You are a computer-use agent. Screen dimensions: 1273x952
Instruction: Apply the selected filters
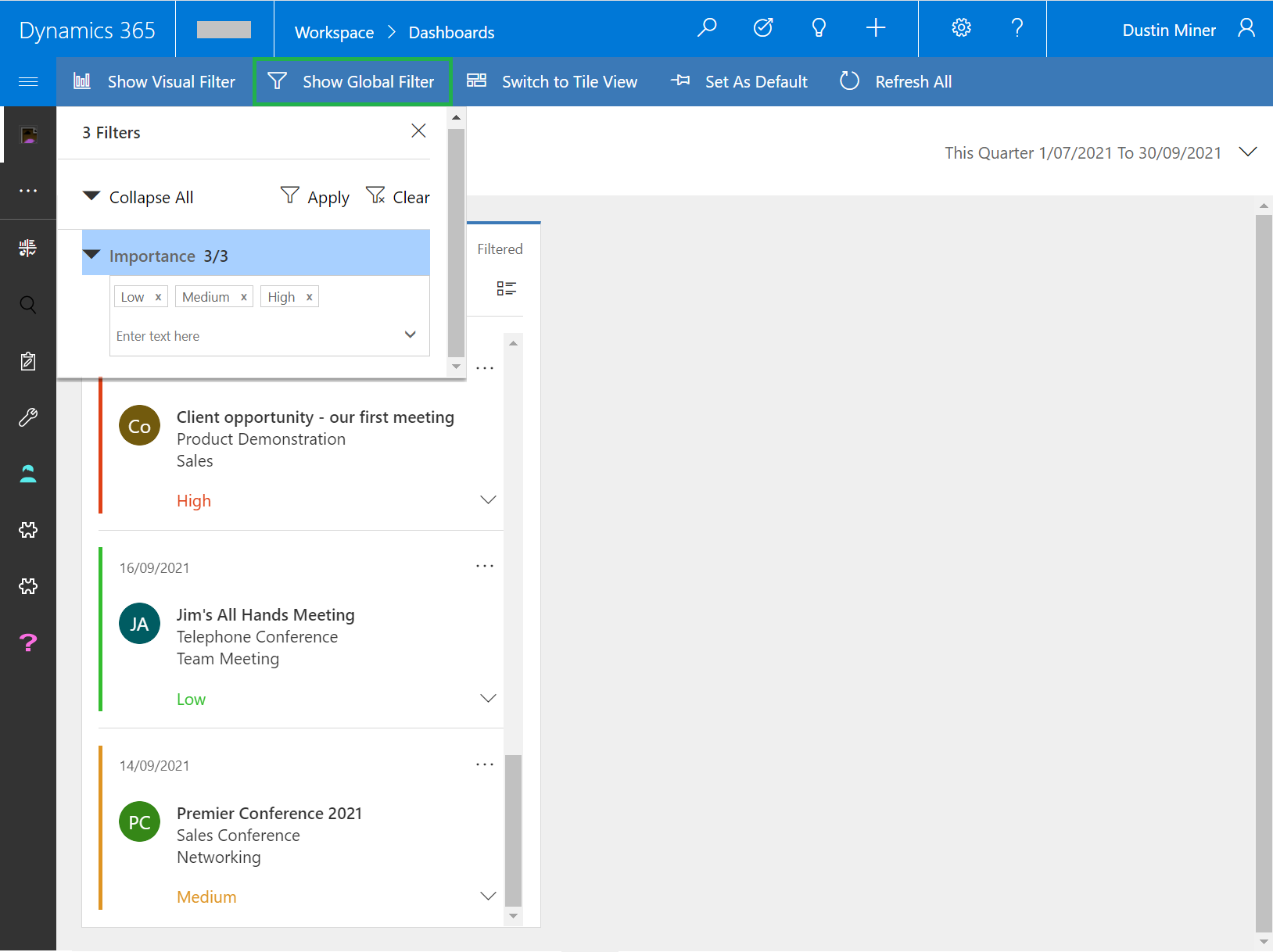(315, 197)
